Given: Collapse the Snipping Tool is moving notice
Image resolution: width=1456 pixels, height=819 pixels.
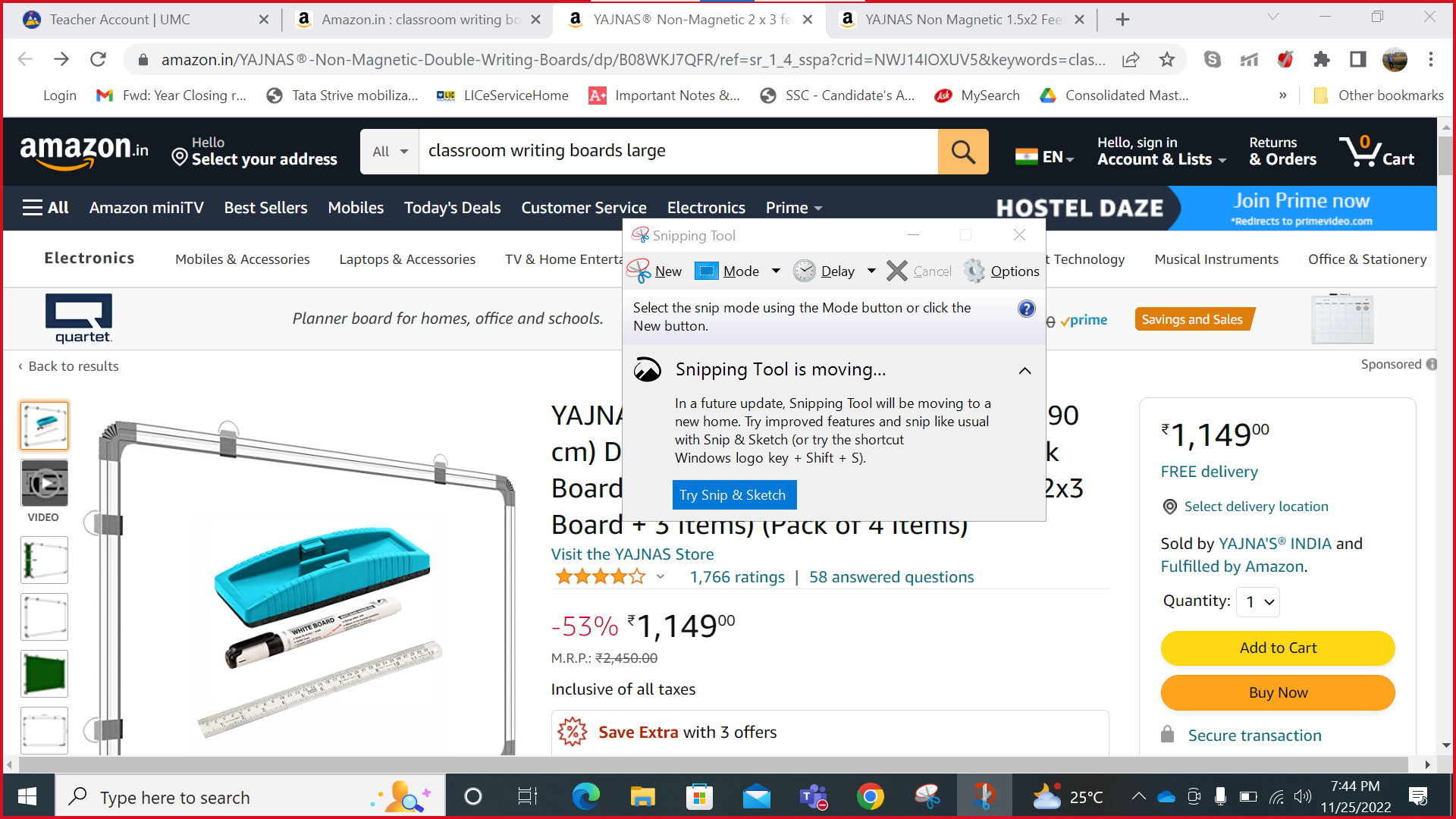Looking at the screenshot, I should [1025, 371].
